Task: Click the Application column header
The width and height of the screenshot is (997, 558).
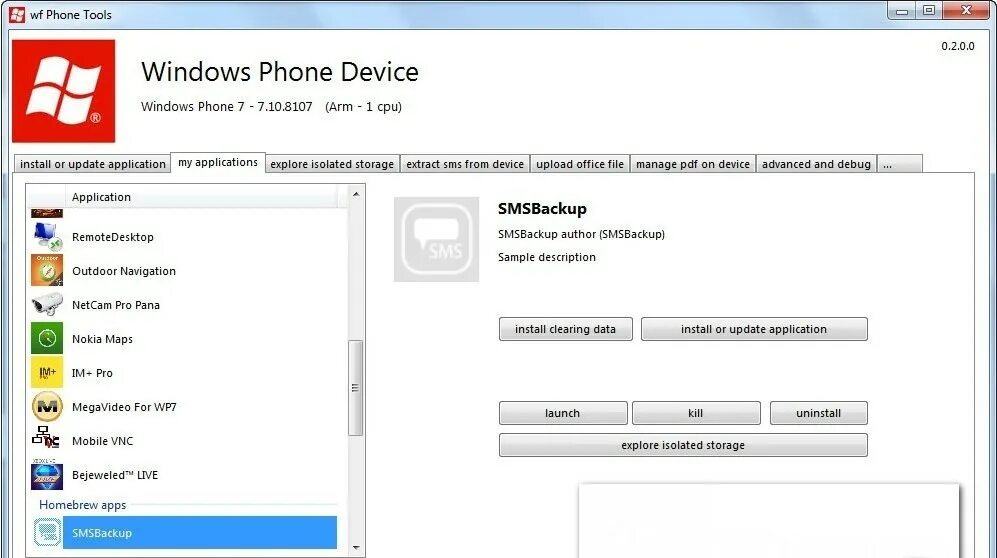Action: pyautogui.click(x=203, y=197)
